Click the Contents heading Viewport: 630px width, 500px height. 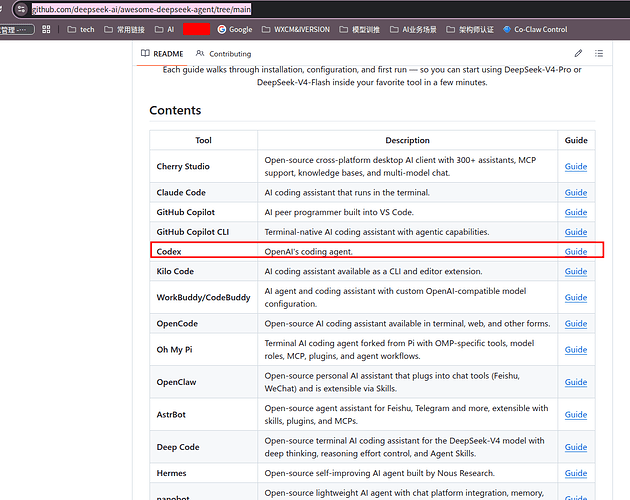tap(175, 110)
